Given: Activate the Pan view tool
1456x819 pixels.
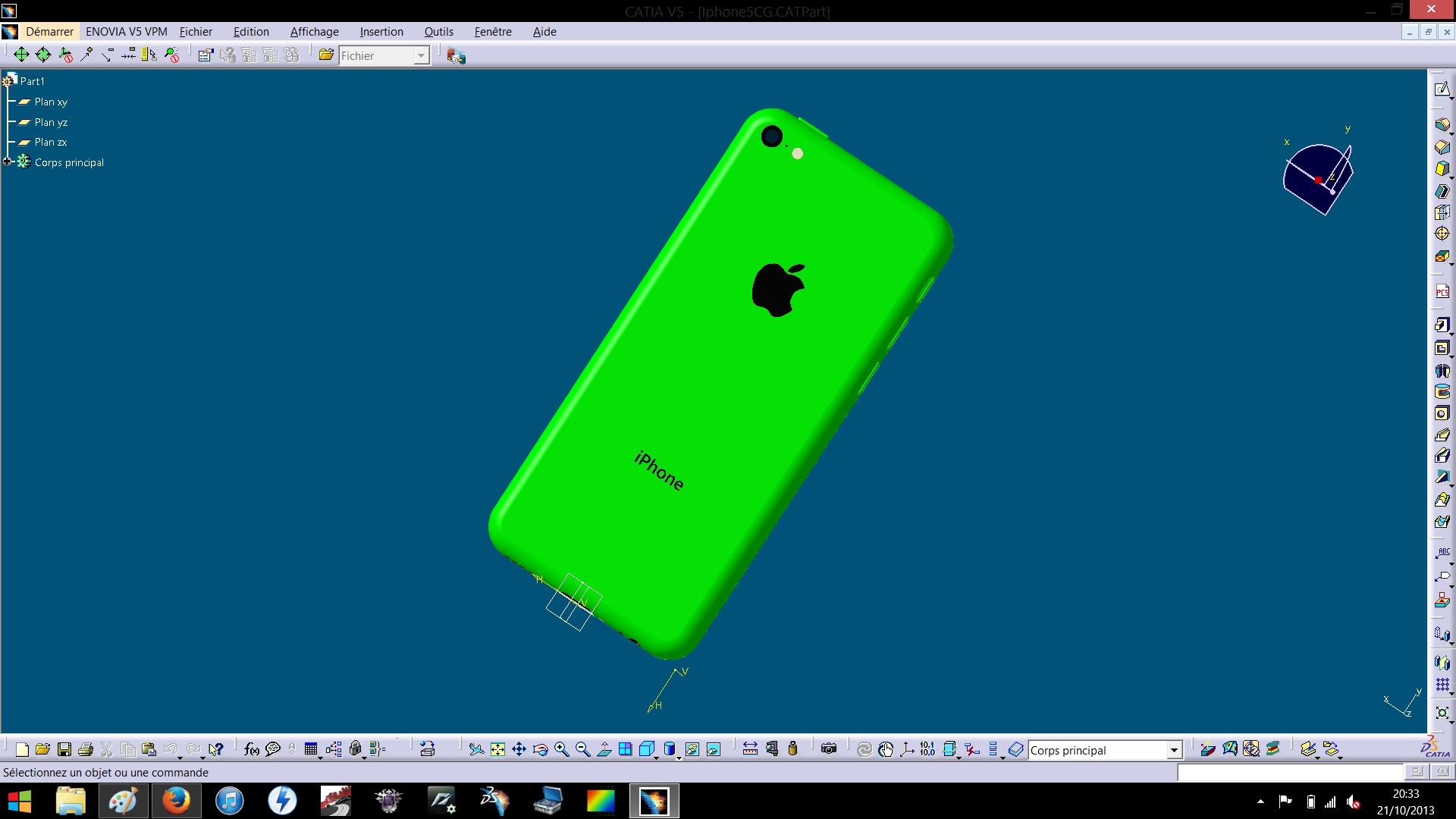Looking at the screenshot, I should pyautogui.click(x=519, y=750).
